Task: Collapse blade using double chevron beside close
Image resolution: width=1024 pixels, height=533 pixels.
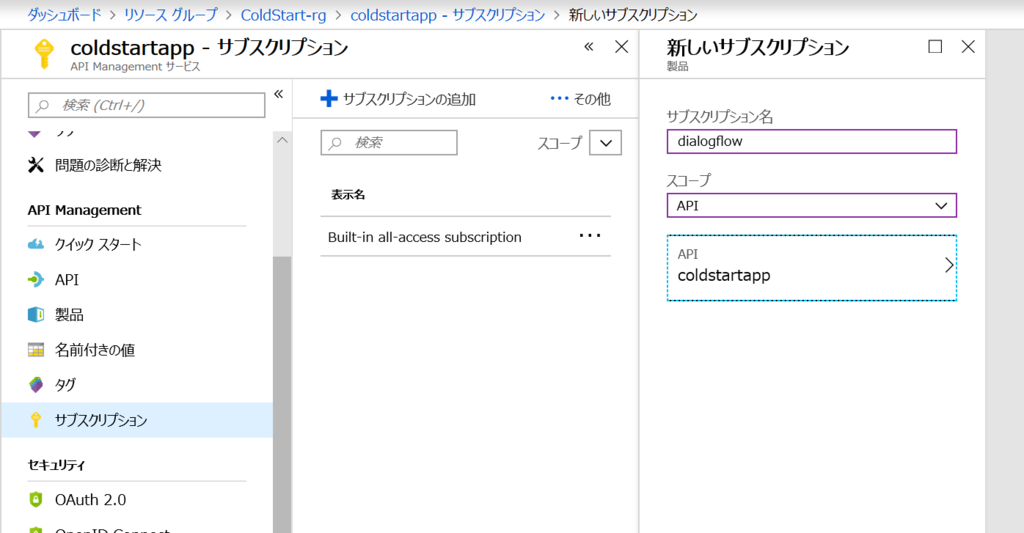Action: 589,46
